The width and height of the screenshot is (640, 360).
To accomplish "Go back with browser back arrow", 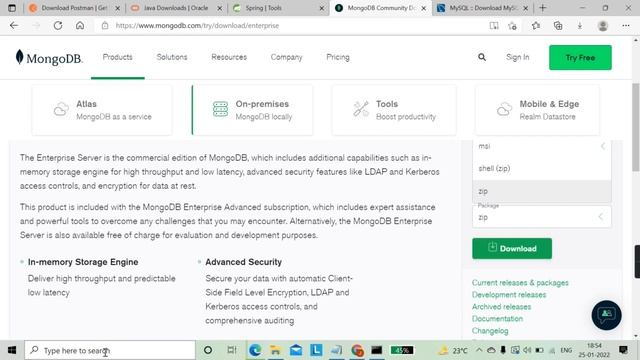I will tap(14, 25).
